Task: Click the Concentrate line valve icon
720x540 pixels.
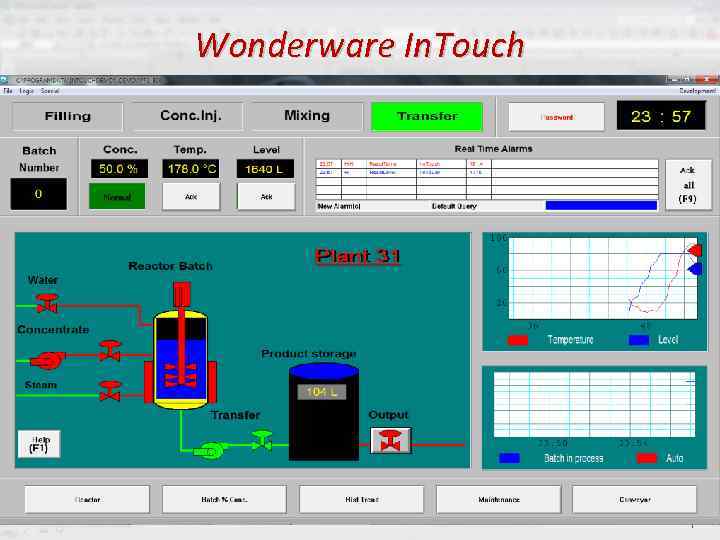Action: click(110, 351)
